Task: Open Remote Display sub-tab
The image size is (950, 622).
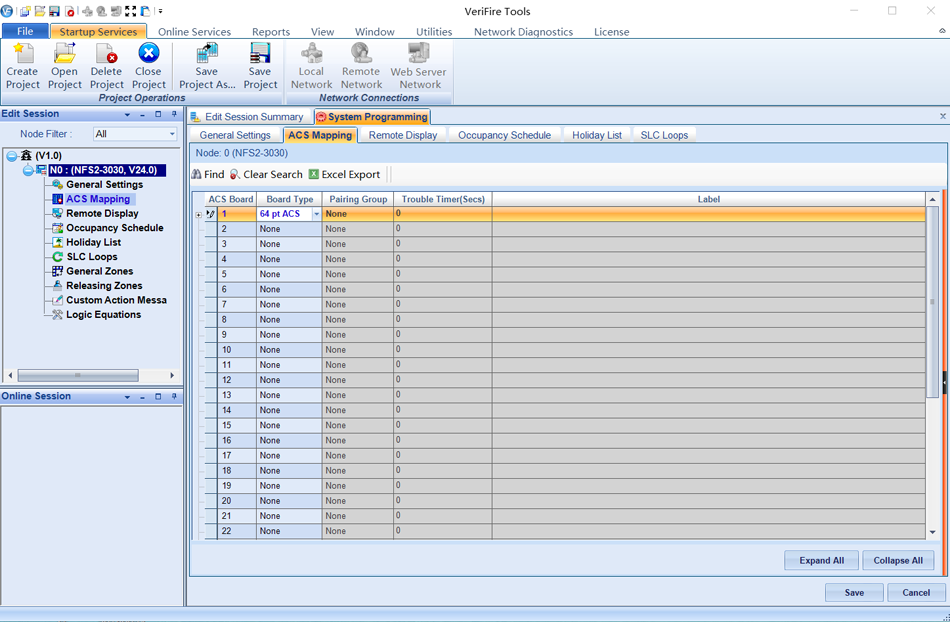Action: [x=403, y=135]
